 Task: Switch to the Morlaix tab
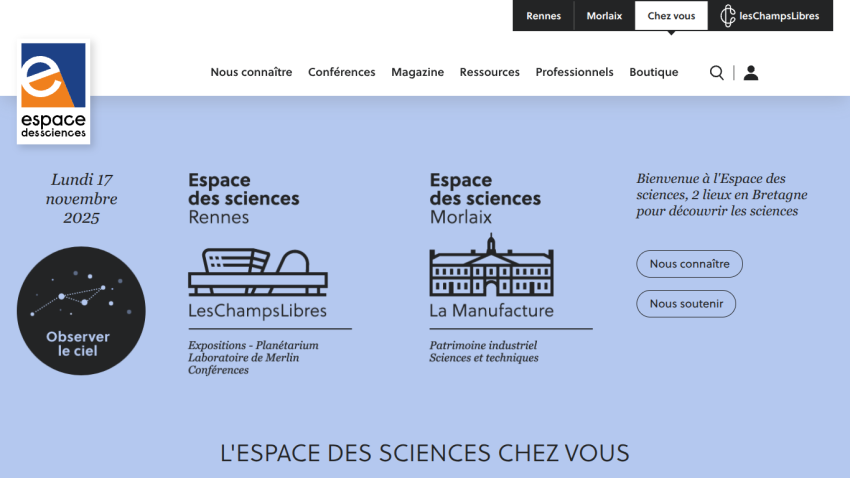click(x=604, y=16)
